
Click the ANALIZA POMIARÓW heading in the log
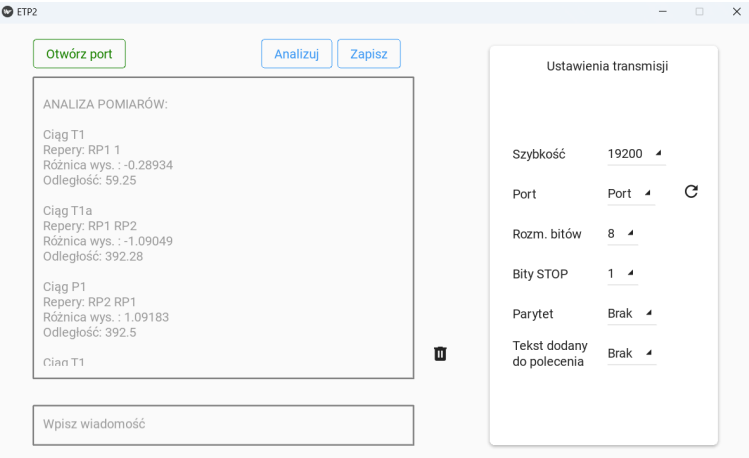click(x=105, y=104)
